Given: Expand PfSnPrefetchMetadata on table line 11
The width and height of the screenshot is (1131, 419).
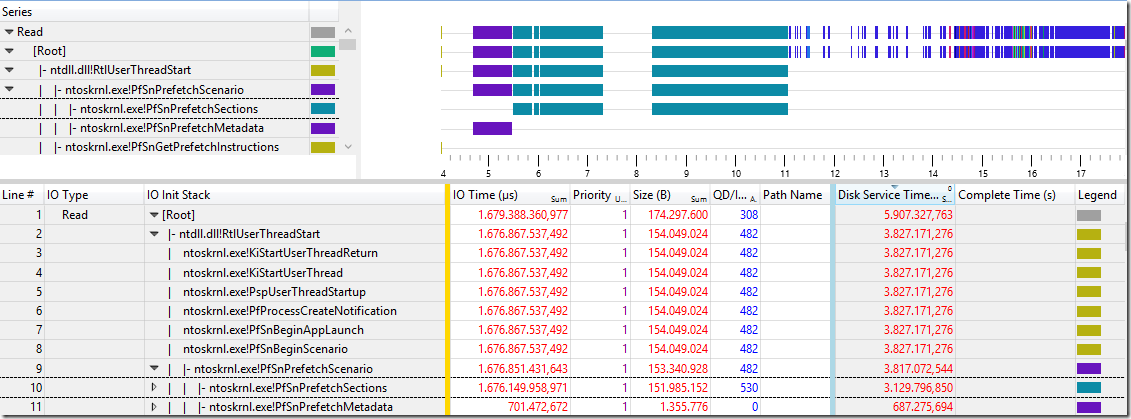Looking at the screenshot, I should pos(153,407).
